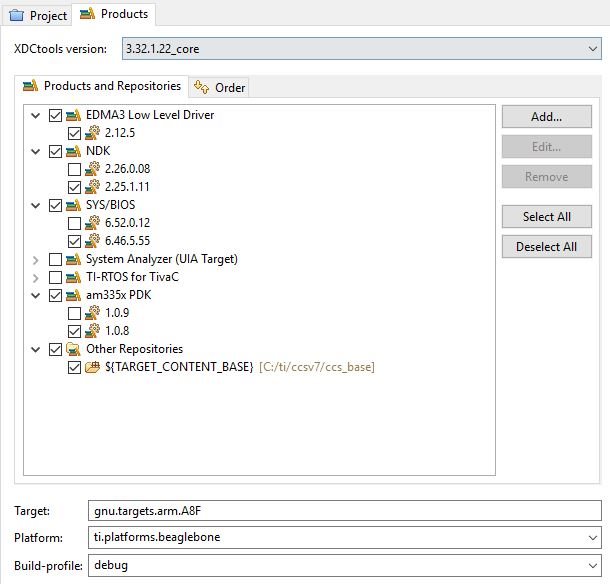Collapse the NDK tree node
610x584 pixels.
point(35,151)
